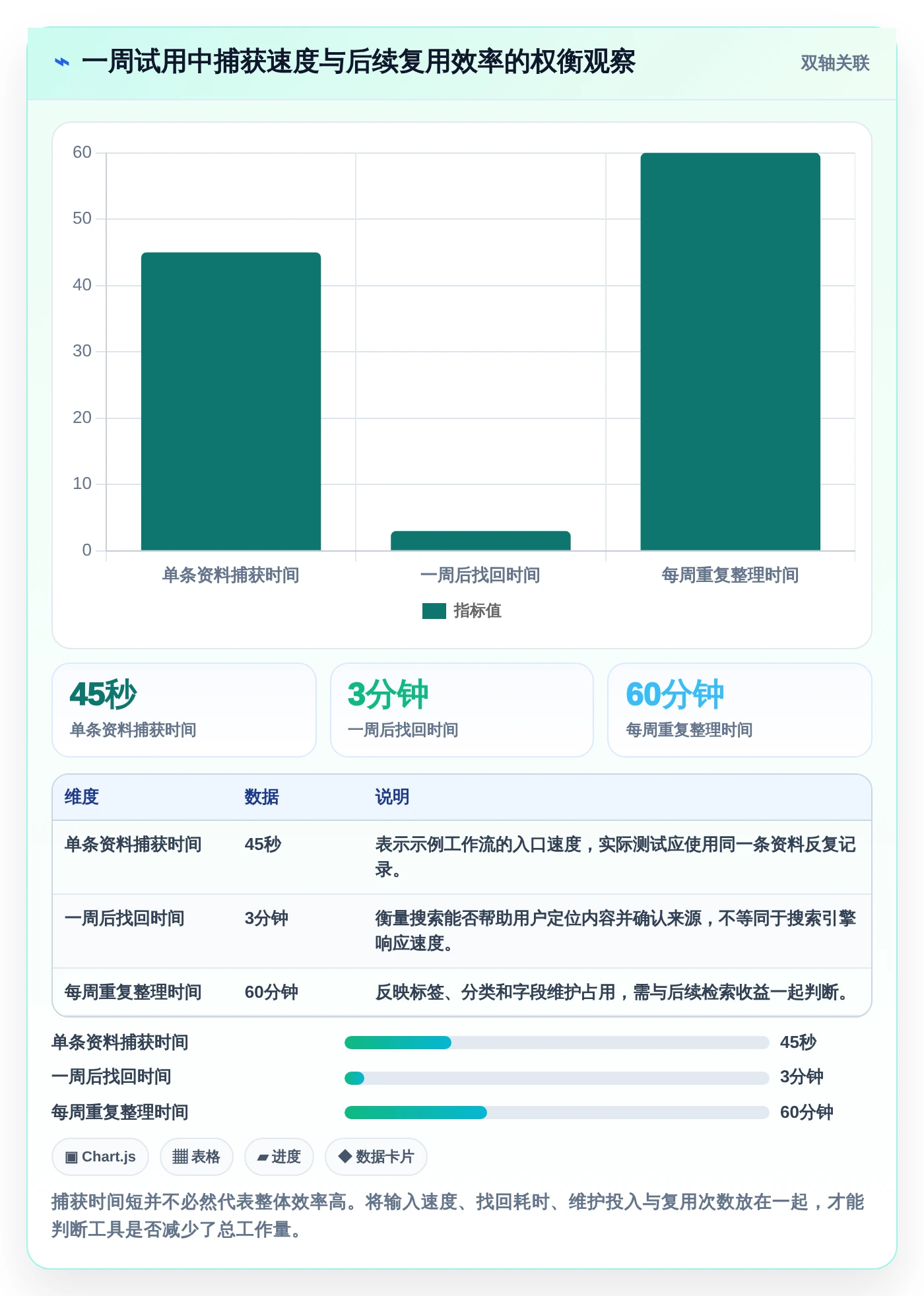Screen dimensions: 924x1296
Task: Click the 双轴关联 badge in the header
Action: 835,63
